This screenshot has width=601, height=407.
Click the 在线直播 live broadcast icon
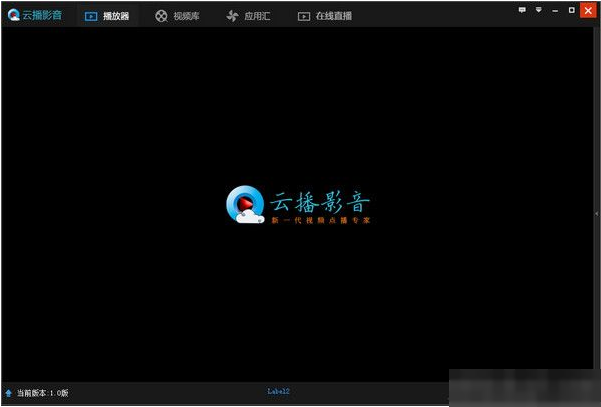pyautogui.click(x=303, y=16)
